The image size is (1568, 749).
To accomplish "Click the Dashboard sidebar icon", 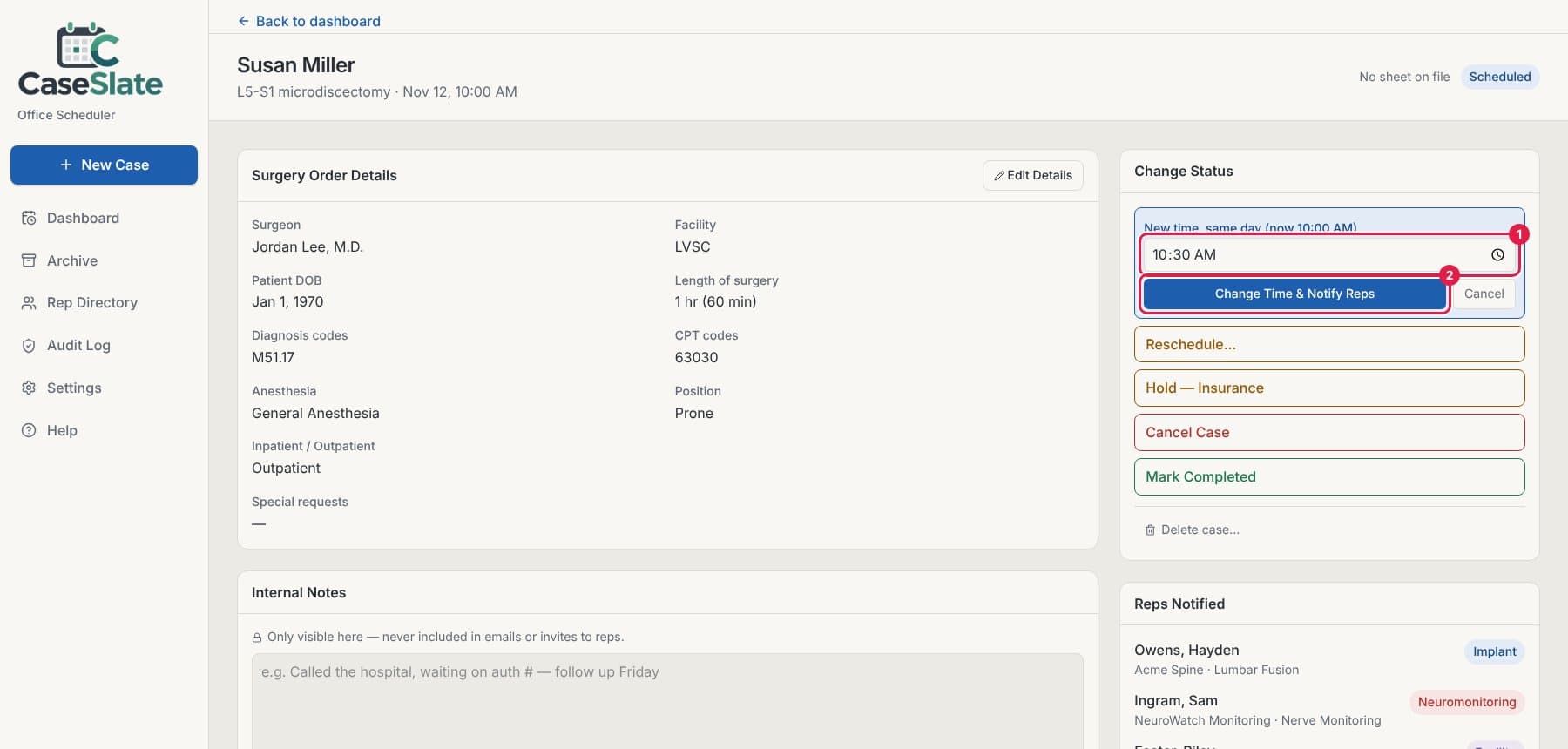I will [x=29, y=218].
